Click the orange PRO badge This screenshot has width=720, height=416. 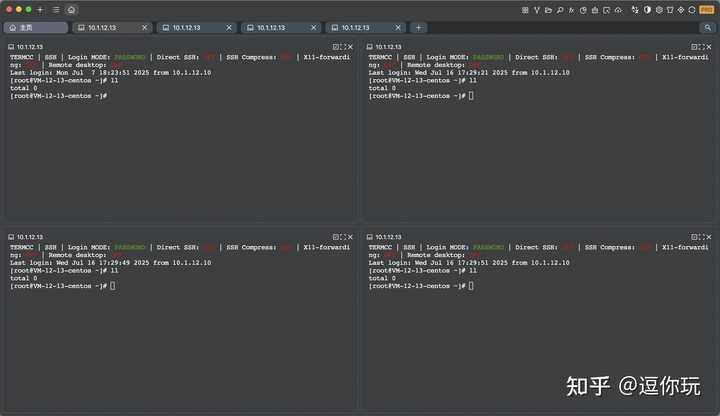pos(706,10)
